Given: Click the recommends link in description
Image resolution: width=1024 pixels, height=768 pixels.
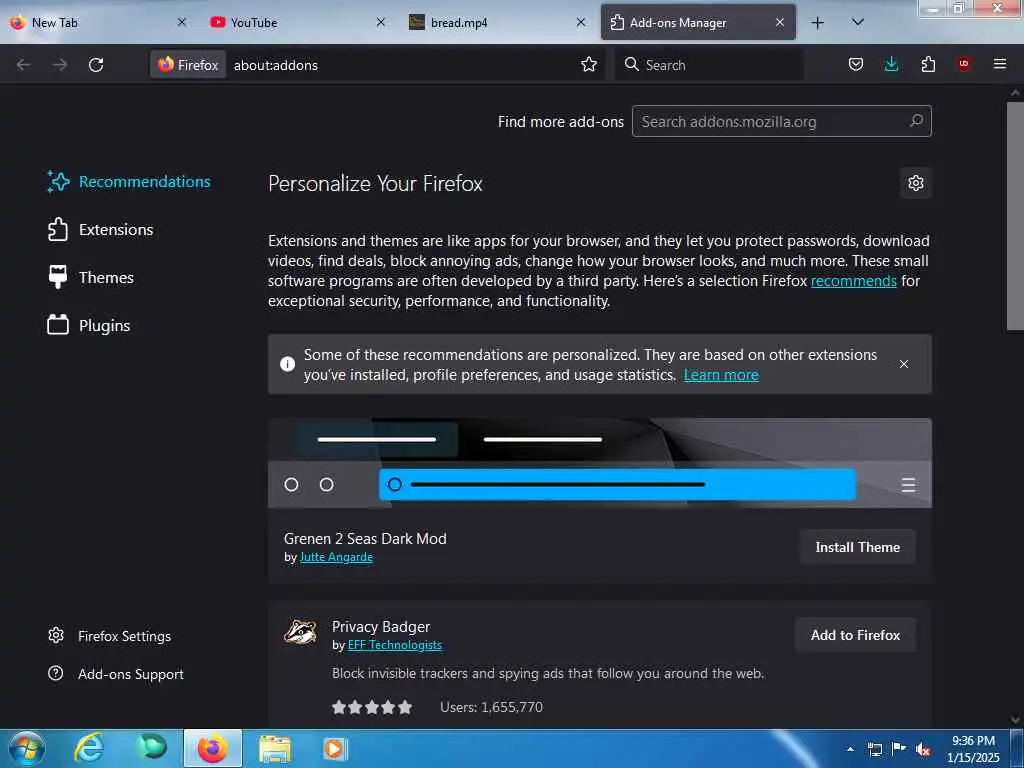Looking at the screenshot, I should point(854,281).
